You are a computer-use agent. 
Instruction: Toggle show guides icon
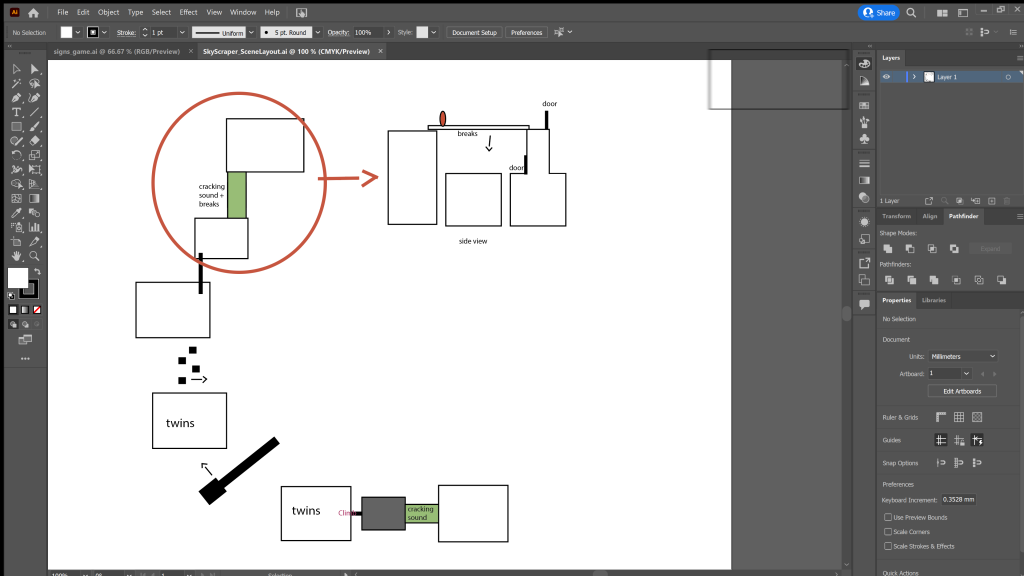point(940,440)
